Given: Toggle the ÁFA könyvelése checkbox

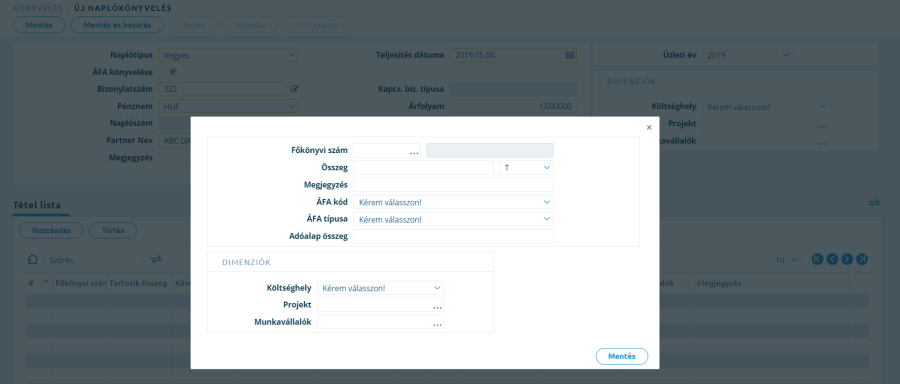Looking at the screenshot, I should tap(173, 72).
